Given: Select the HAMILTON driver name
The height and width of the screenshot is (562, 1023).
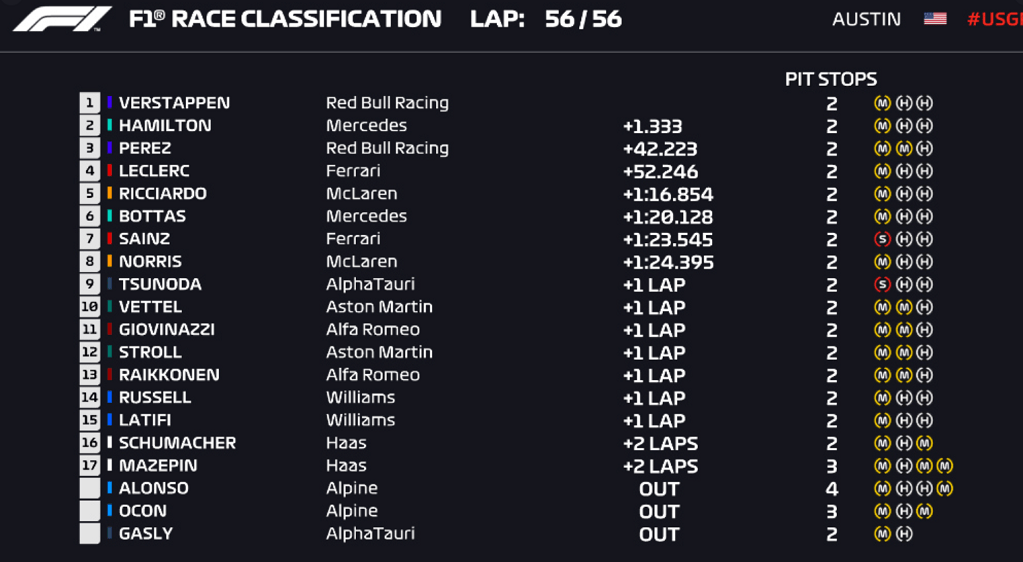Looking at the screenshot, I should click(x=165, y=125).
